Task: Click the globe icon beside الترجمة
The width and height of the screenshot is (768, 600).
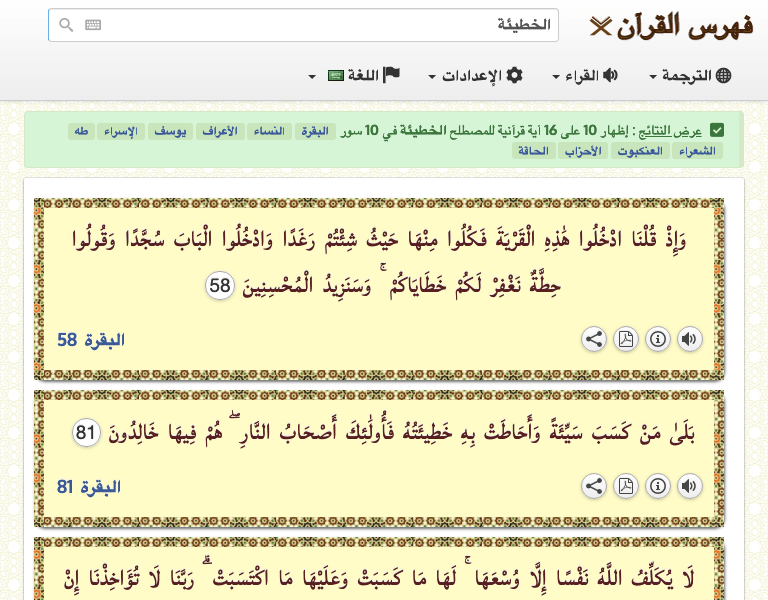Action: click(723, 75)
